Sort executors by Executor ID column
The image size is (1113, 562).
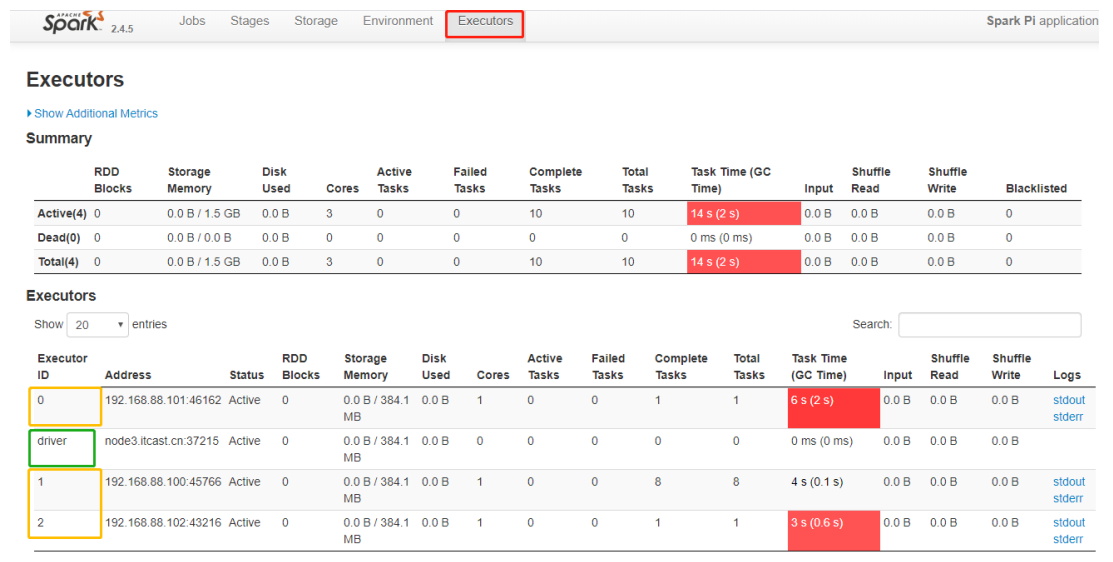click(62, 367)
